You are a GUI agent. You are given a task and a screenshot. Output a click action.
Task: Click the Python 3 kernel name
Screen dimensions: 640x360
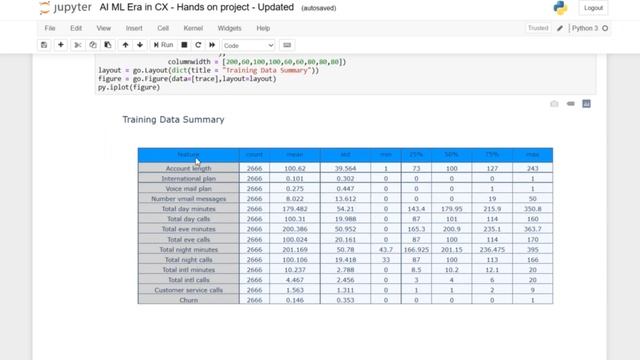coord(585,28)
